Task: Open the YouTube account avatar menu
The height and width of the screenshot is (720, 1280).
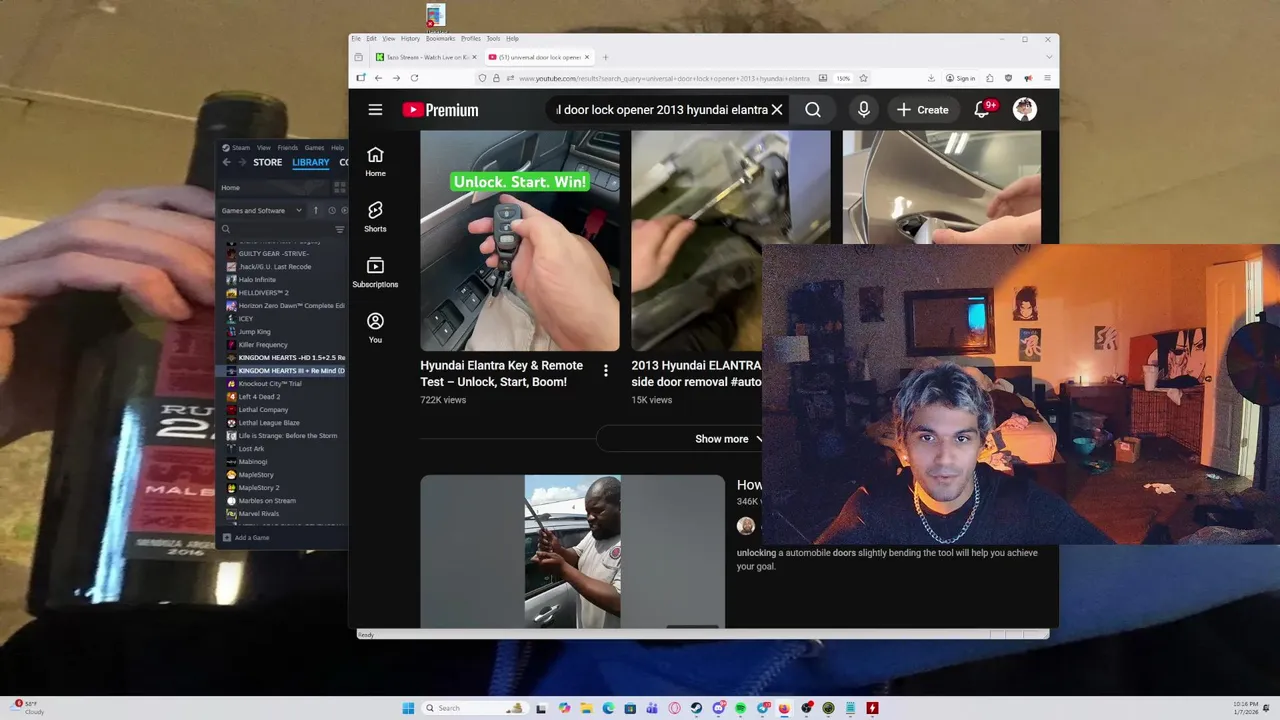Action: 1025,110
